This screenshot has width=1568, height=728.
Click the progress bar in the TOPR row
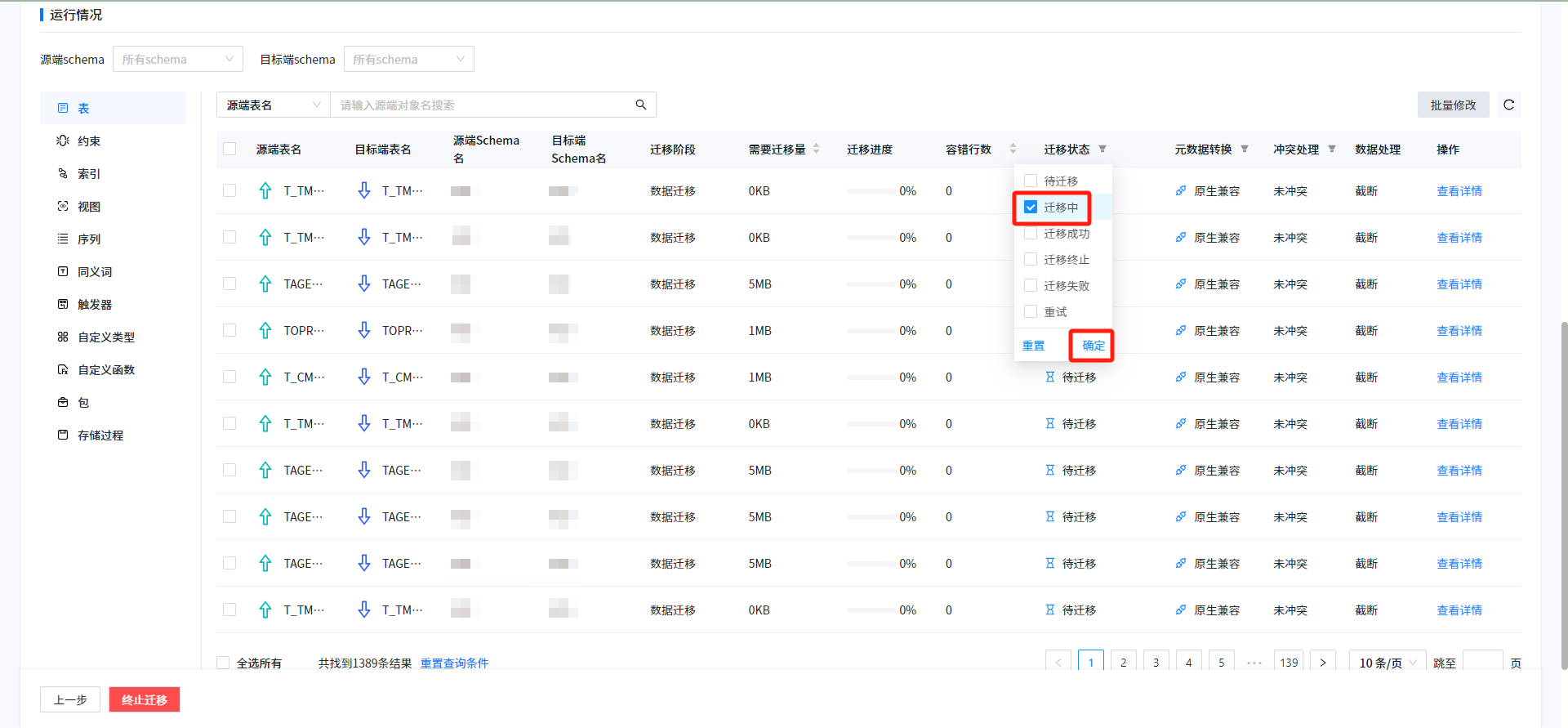point(870,330)
